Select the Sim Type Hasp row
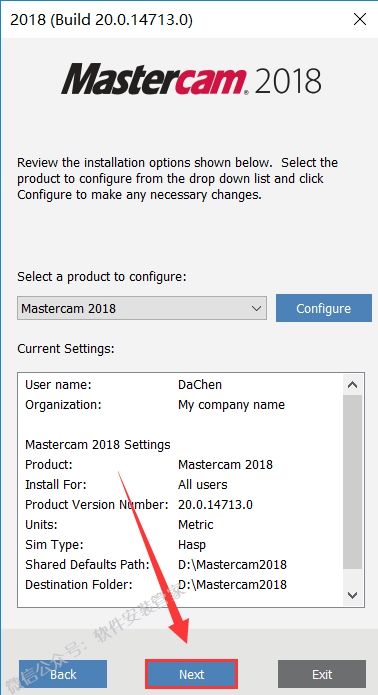This screenshot has height=695, width=378. point(181,545)
